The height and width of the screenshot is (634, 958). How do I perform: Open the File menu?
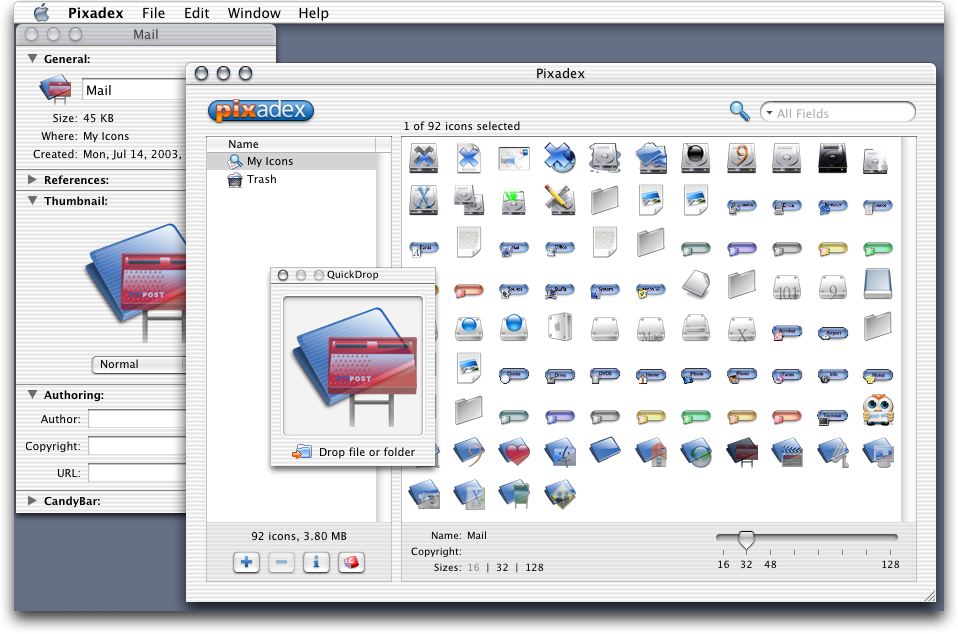click(x=153, y=13)
